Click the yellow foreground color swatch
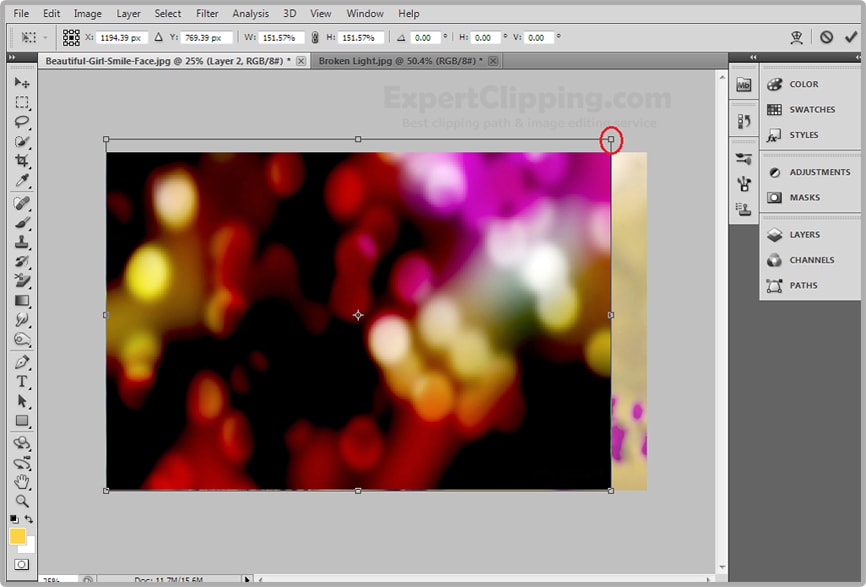This screenshot has width=866, height=587. [18, 536]
